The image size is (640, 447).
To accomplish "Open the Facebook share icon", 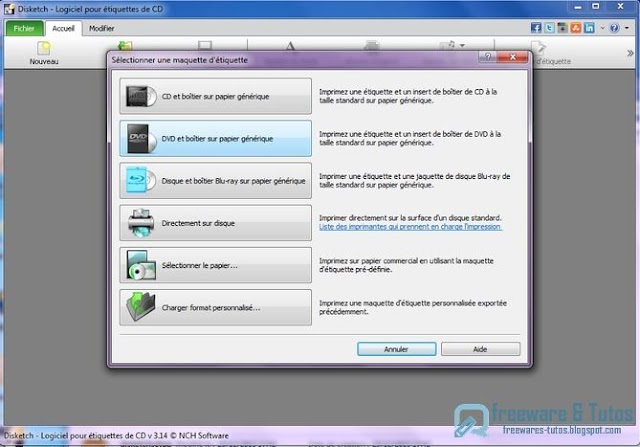I will 536,28.
